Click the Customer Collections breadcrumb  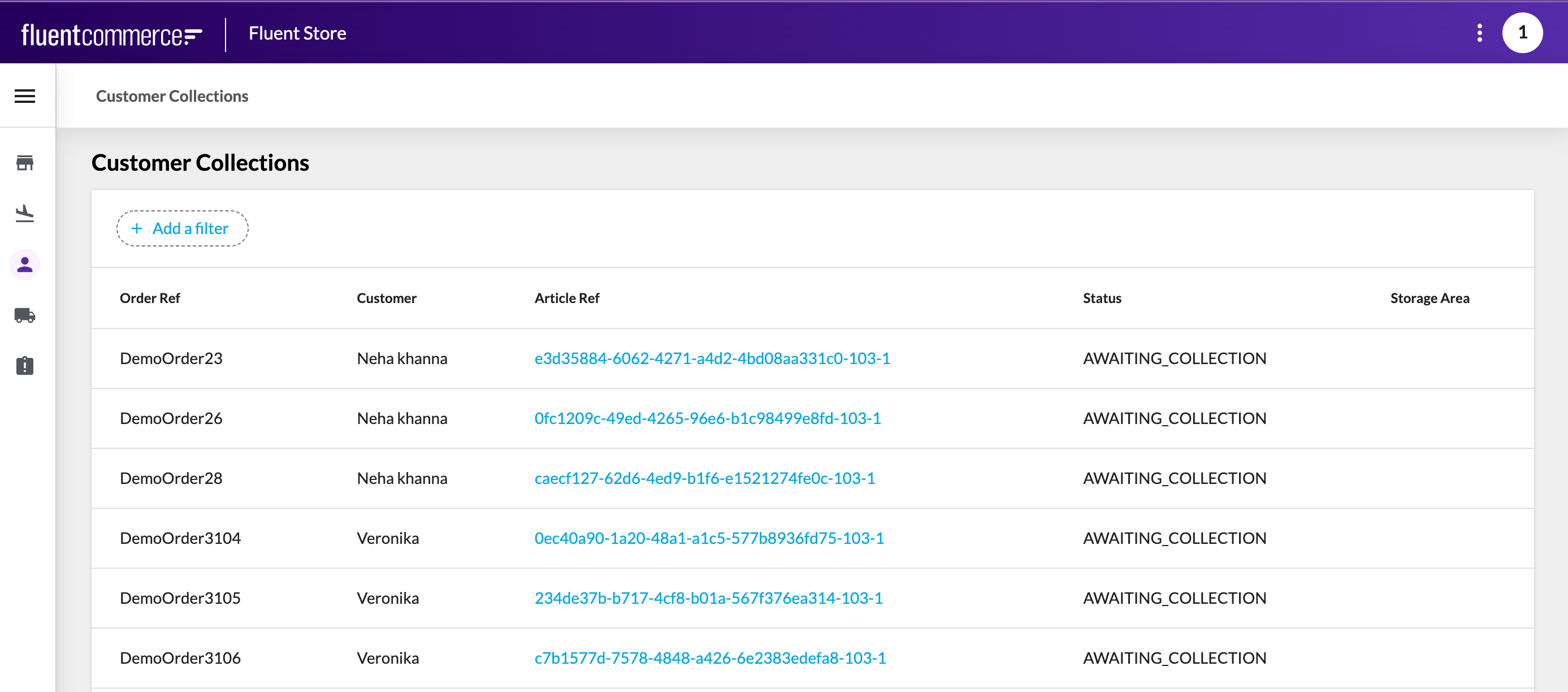click(x=172, y=96)
